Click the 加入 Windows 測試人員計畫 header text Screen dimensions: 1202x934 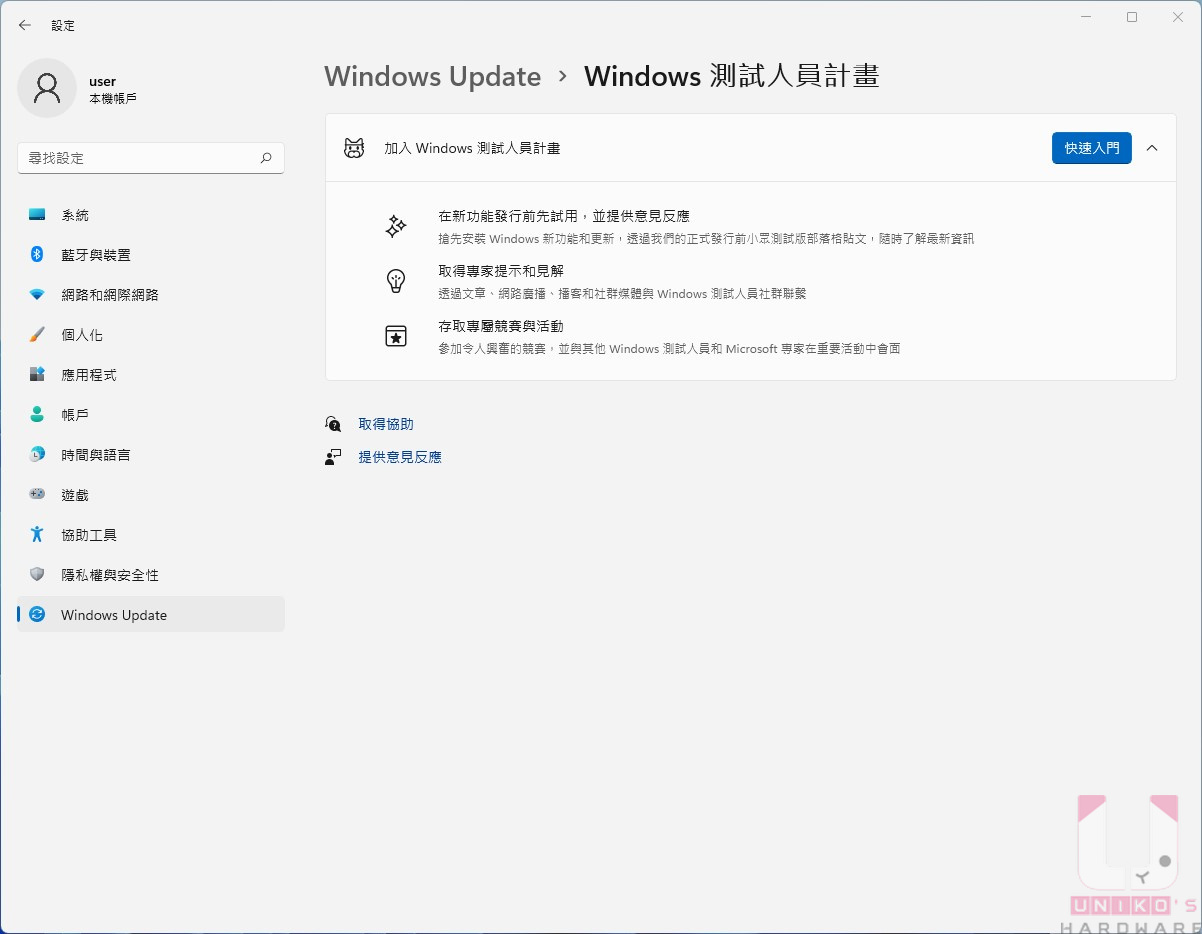pyautogui.click(x=472, y=148)
